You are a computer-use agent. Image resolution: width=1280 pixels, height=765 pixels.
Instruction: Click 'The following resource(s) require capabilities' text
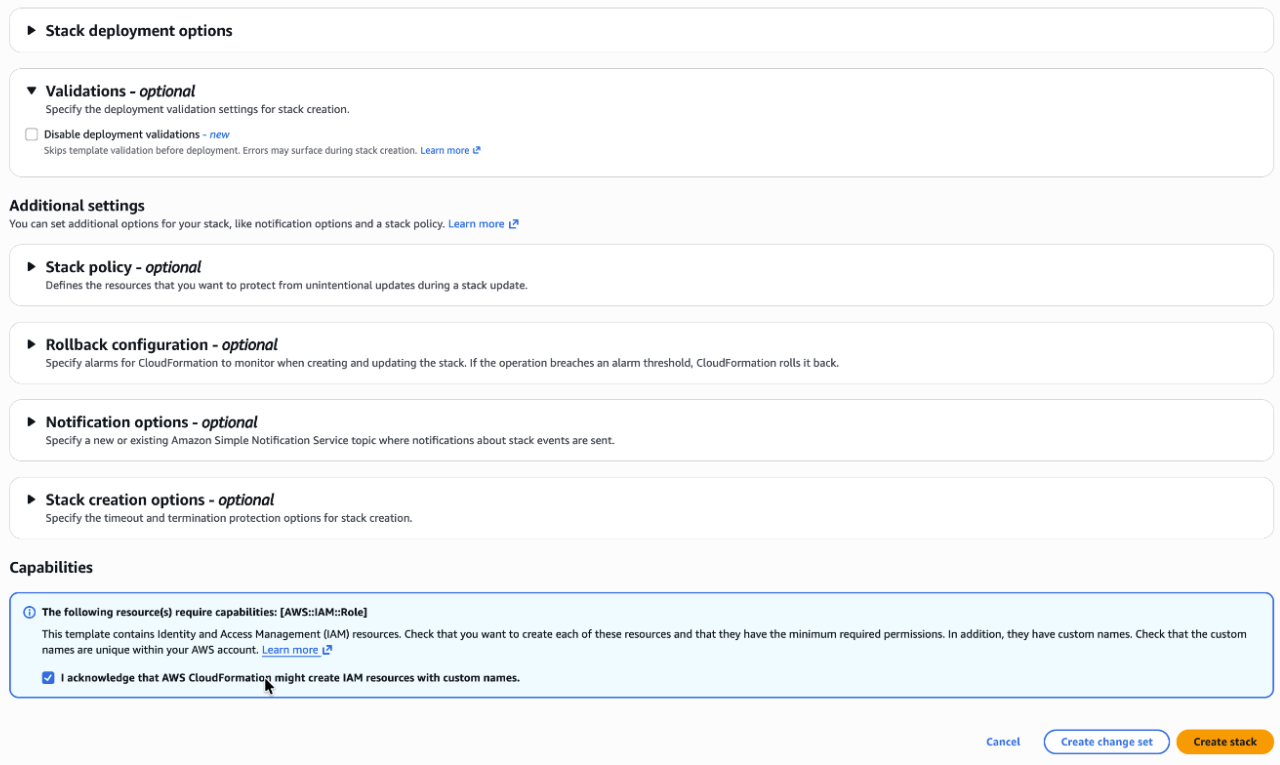tap(205, 612)
